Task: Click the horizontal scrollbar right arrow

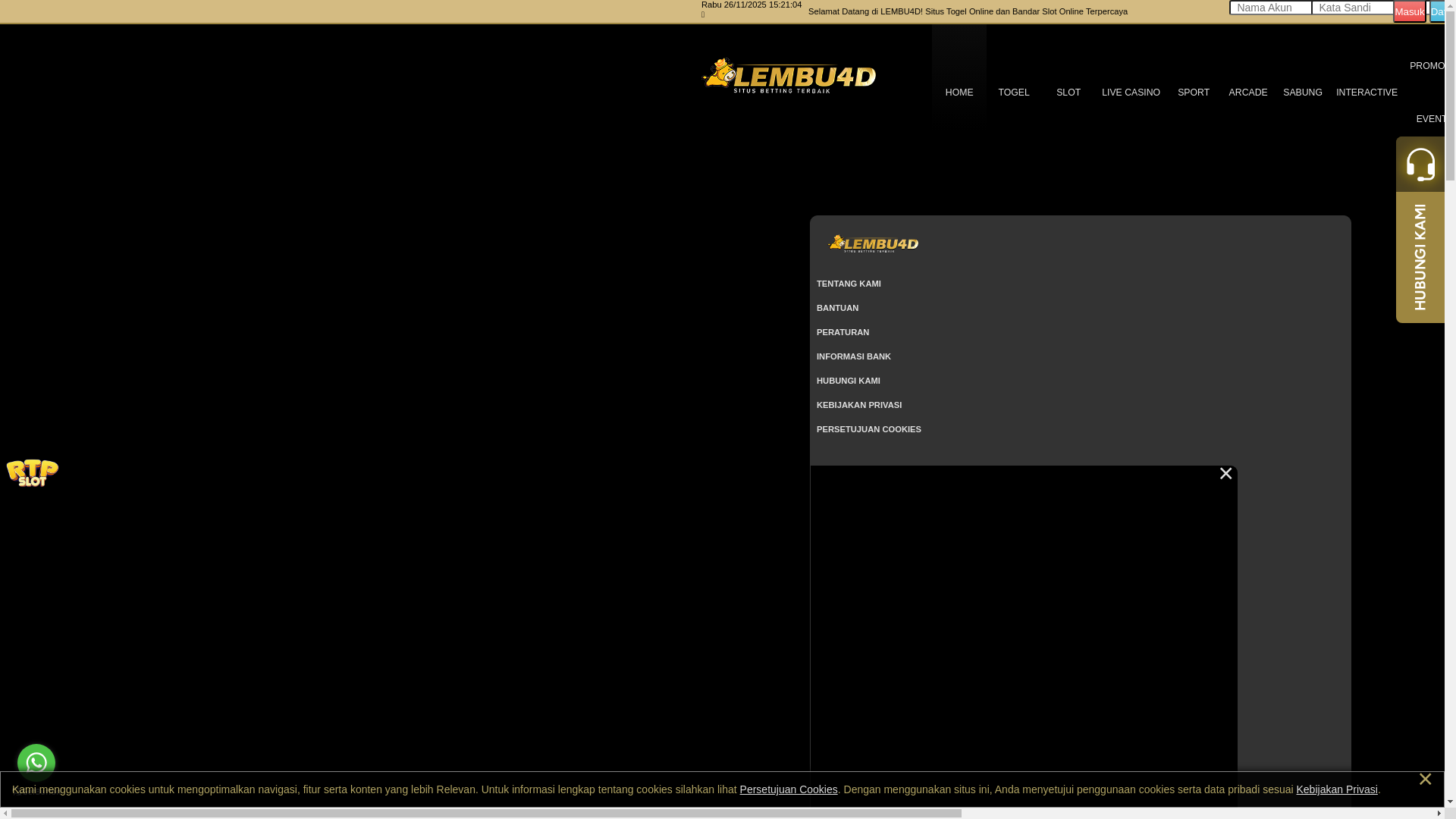Action: 1439,813
